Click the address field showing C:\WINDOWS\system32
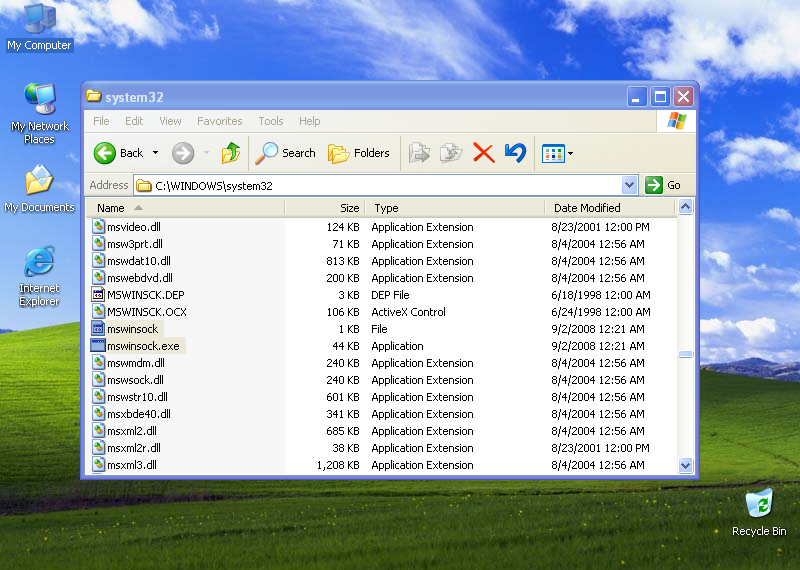Screen dimensions: 800x570 tap(378, 185)
